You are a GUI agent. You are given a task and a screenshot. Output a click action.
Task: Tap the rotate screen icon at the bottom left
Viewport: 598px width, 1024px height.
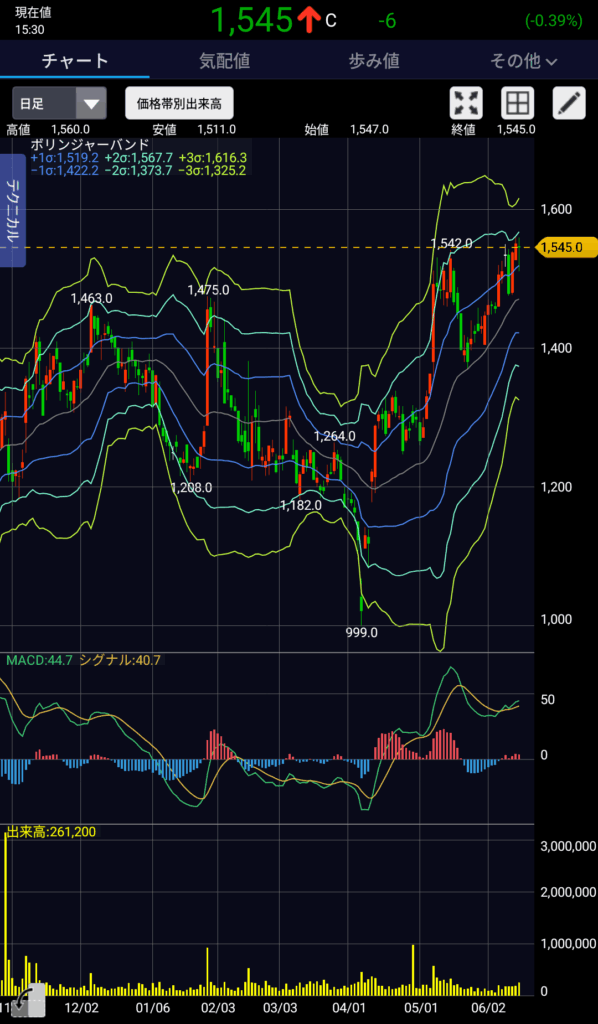click(29, 1000)
